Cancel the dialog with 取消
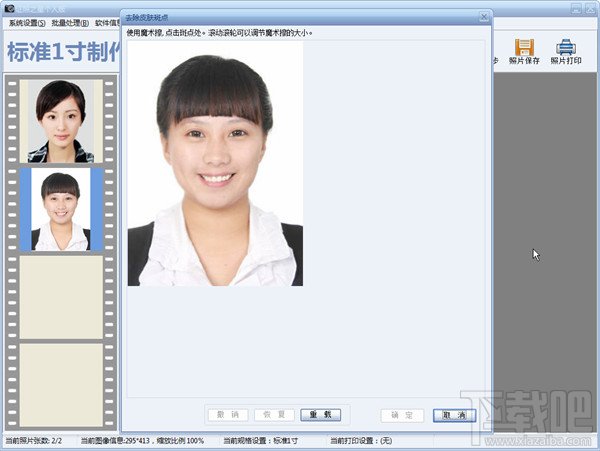The image size is (600, 451). pos(454,415)
